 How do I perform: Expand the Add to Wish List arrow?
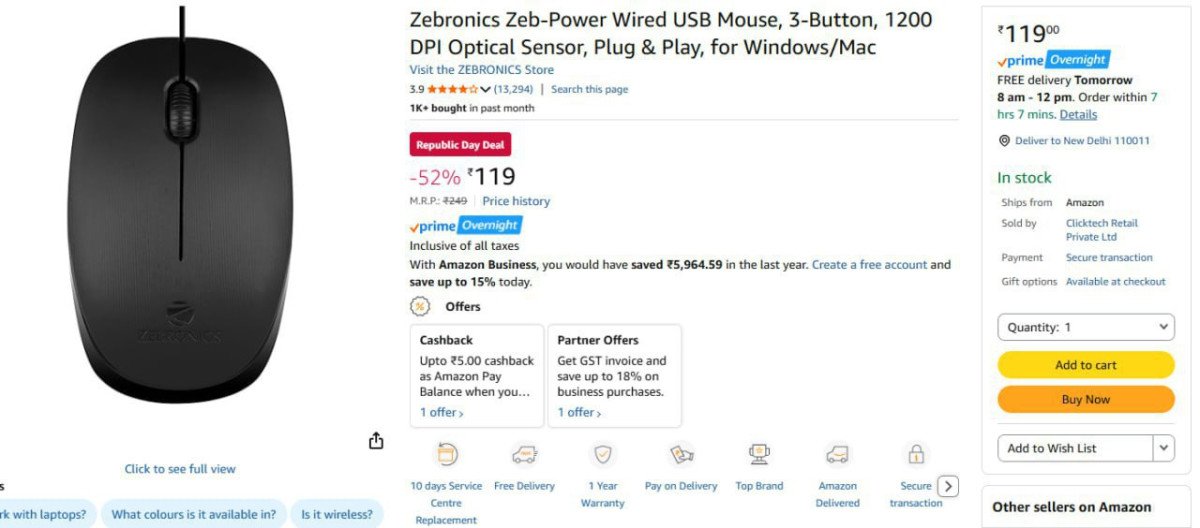click(x=1164, y=448)
